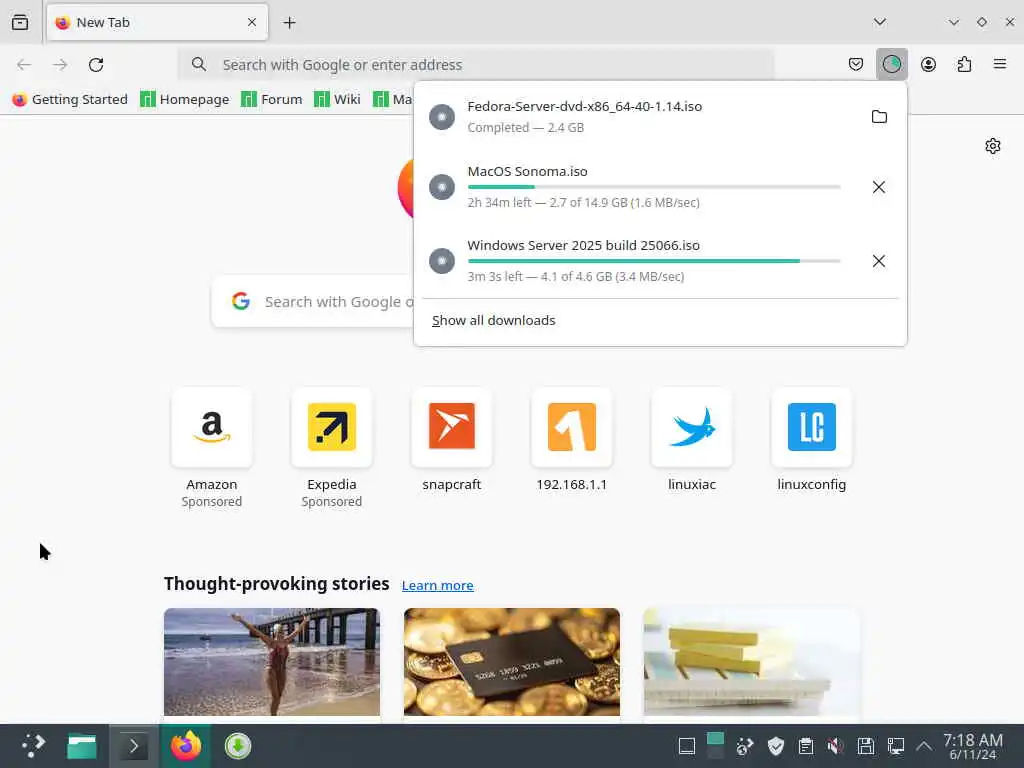1024x768 pixels.
Task: Show Fedora iso in containing folder
Action: [x=879, y=116]
